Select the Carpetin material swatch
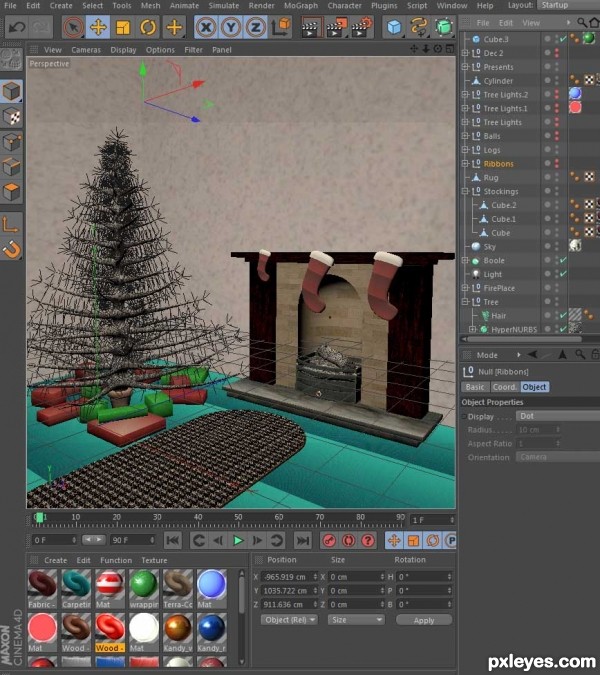 pos(76,588)
